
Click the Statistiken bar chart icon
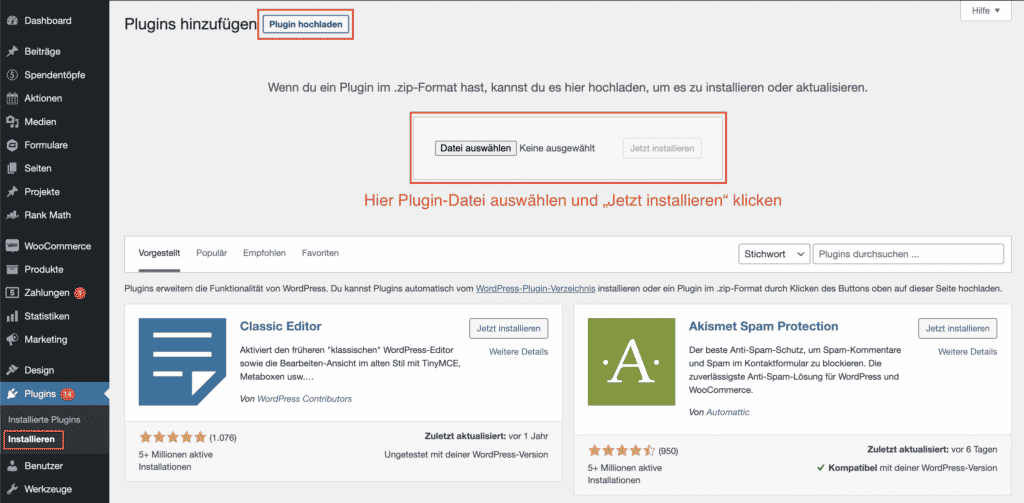pos(12,316)
